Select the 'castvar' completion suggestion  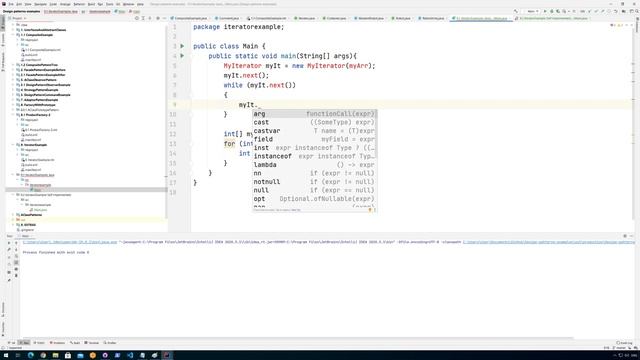pos(314,131)
